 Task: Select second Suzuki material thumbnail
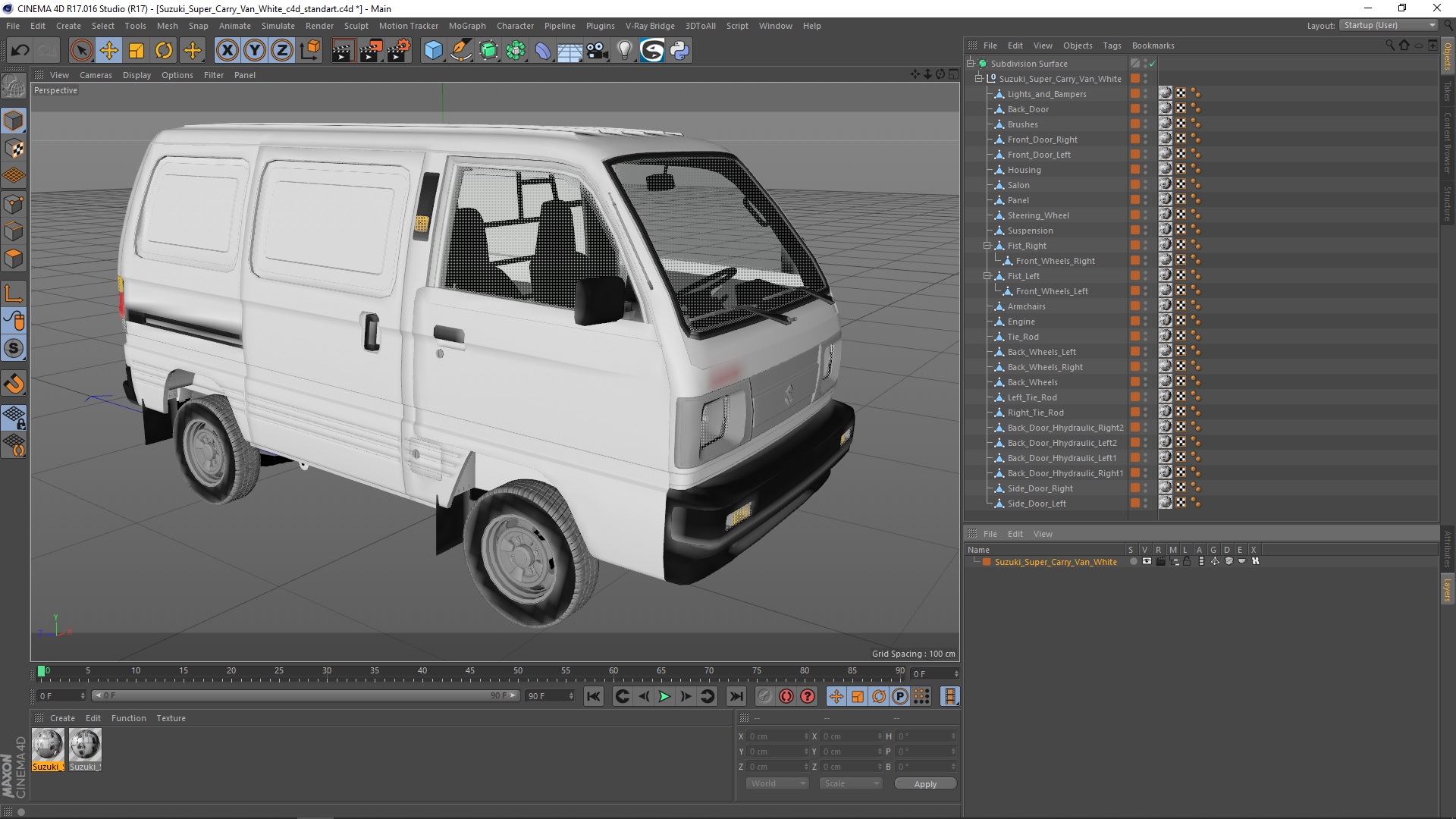tap(85, 745)
